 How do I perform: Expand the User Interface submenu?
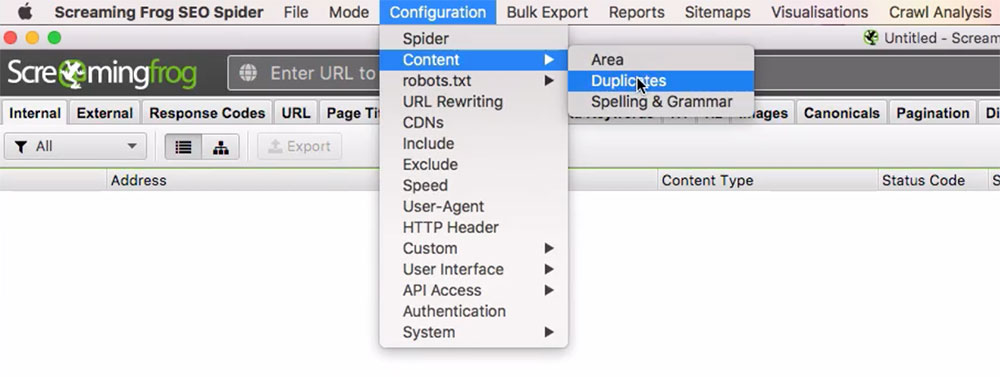[x=473, y=269]
